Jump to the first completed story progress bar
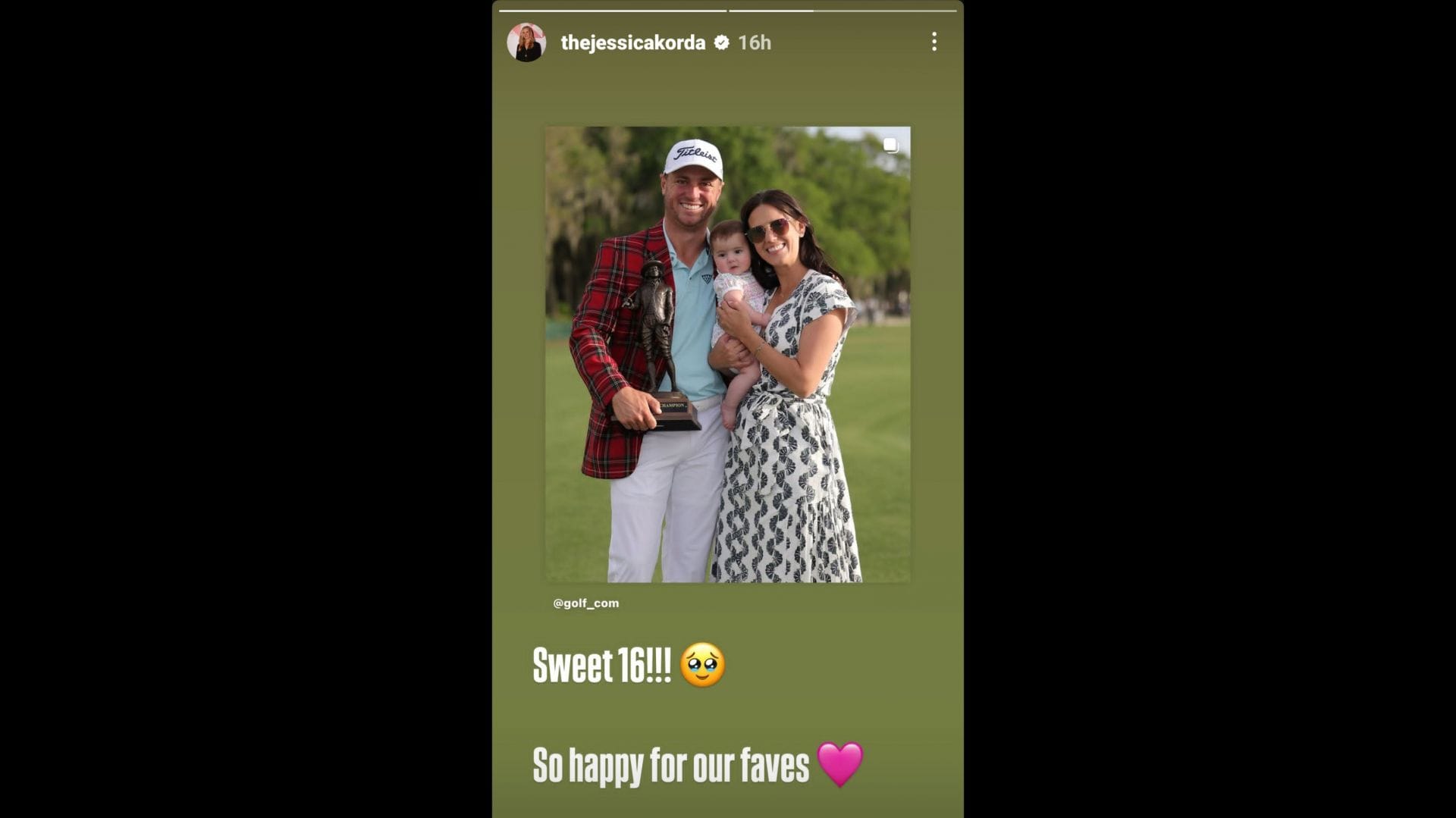Image resolution: width=1456 pixels, height=818 pixels. click(613, 11)
